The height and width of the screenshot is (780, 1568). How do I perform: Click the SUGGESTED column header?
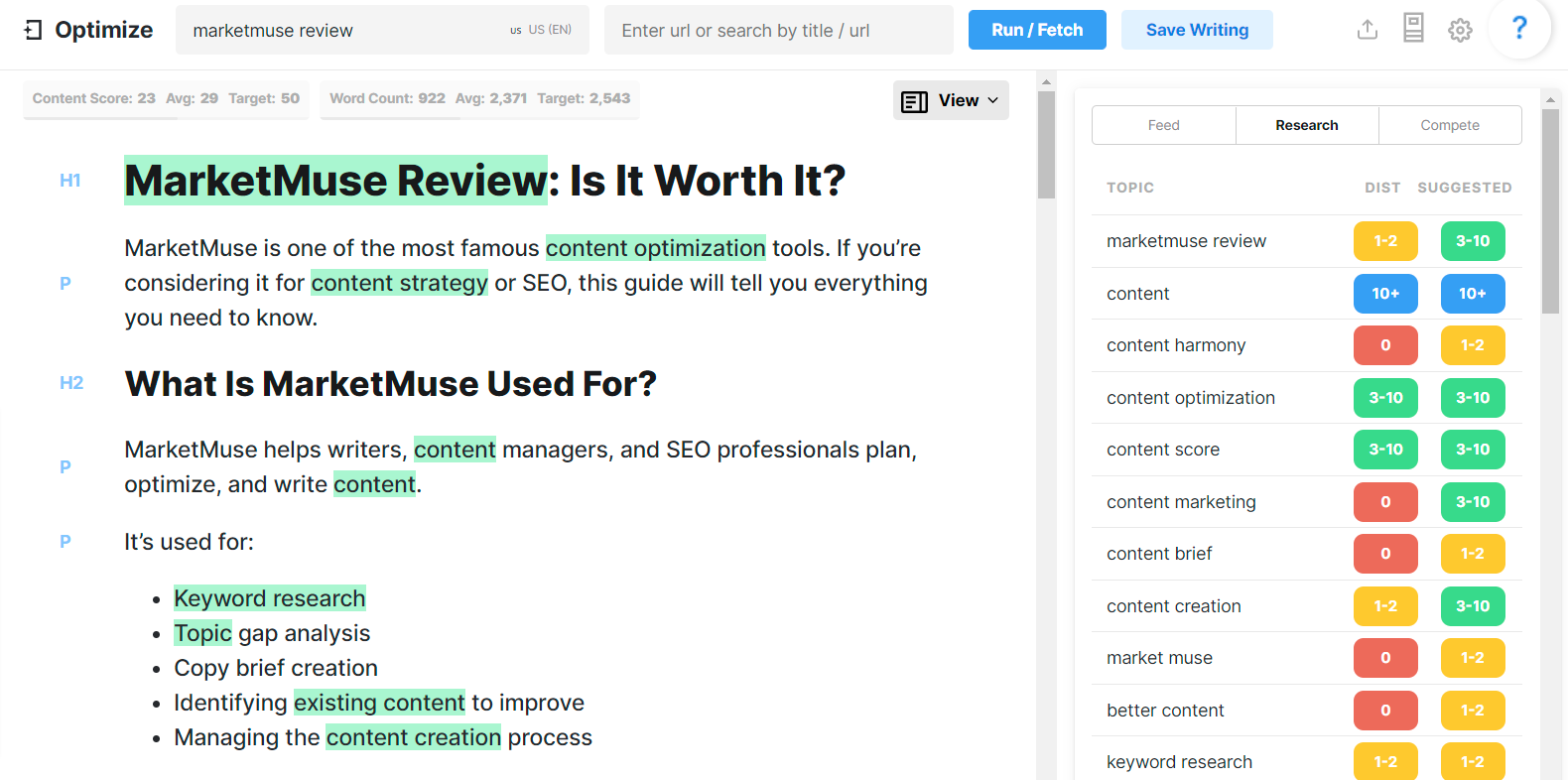(x=1465, y=188)
